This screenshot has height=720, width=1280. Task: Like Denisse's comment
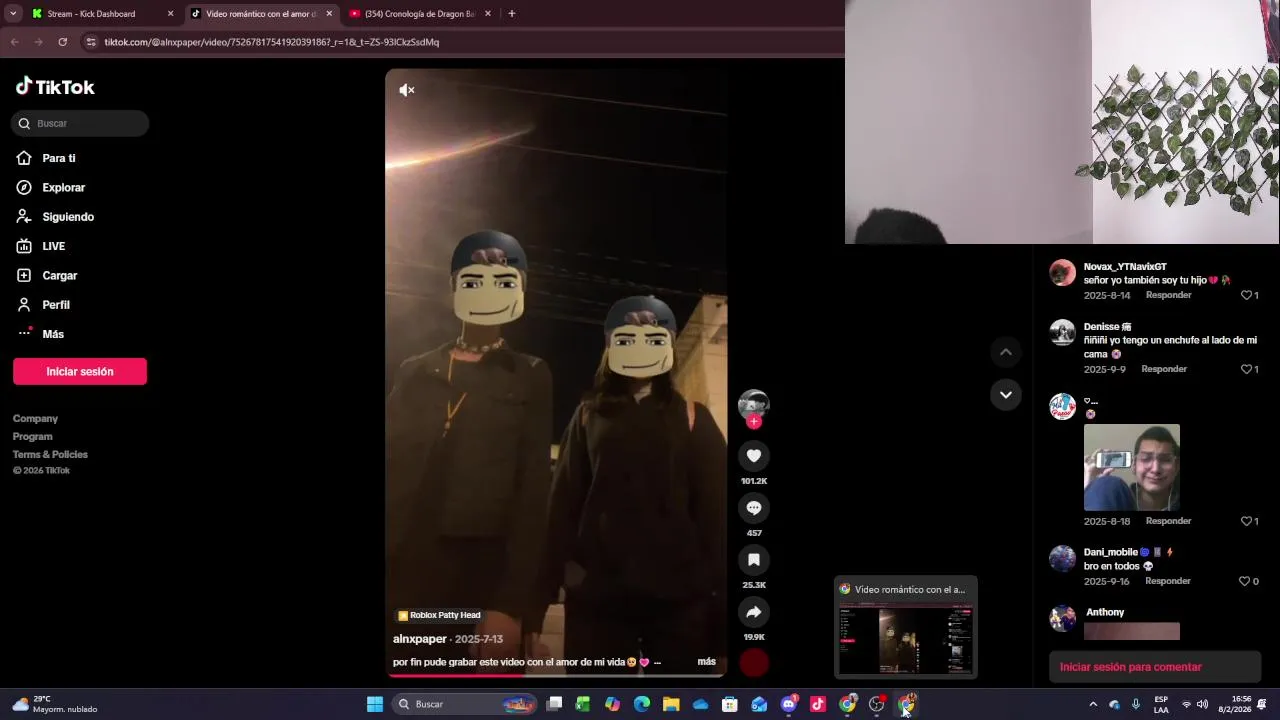(1247, 369)
